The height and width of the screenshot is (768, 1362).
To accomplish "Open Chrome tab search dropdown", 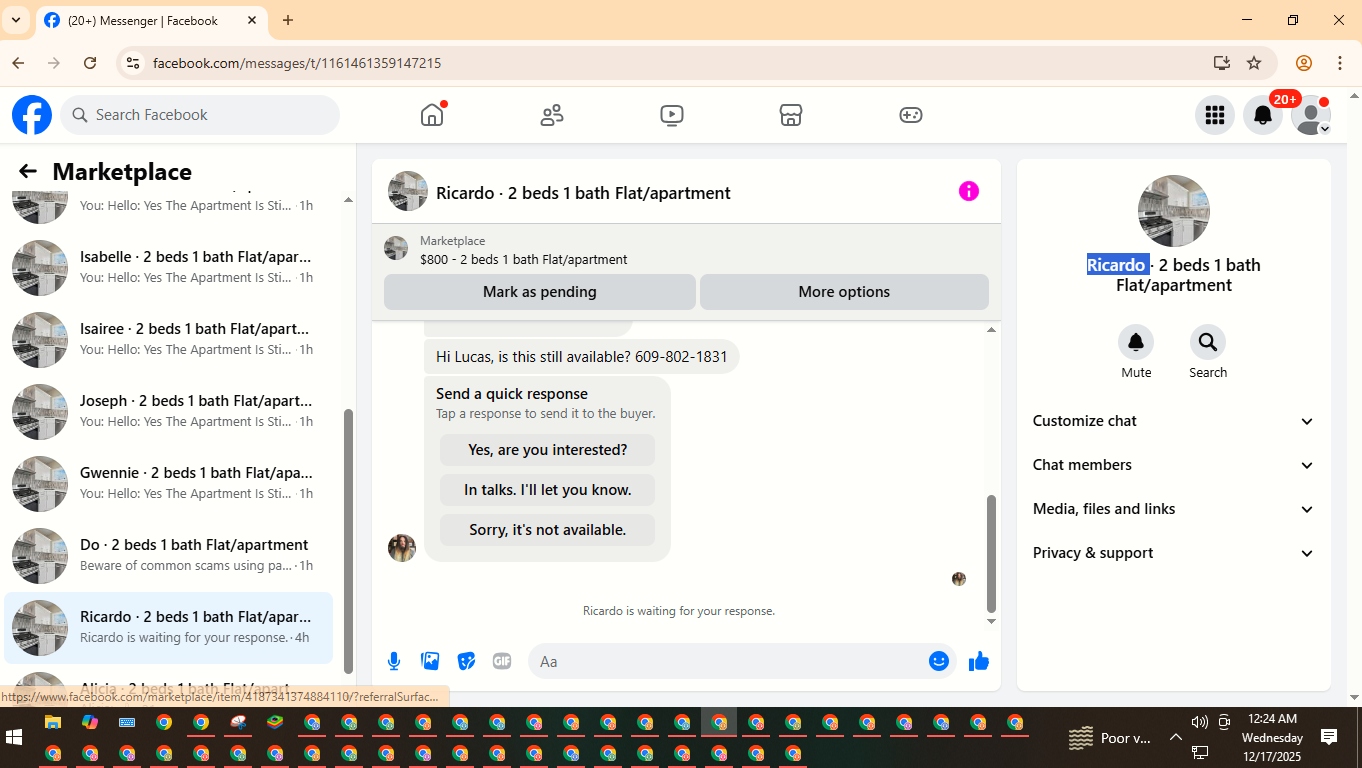I will [x=16, y=20].
